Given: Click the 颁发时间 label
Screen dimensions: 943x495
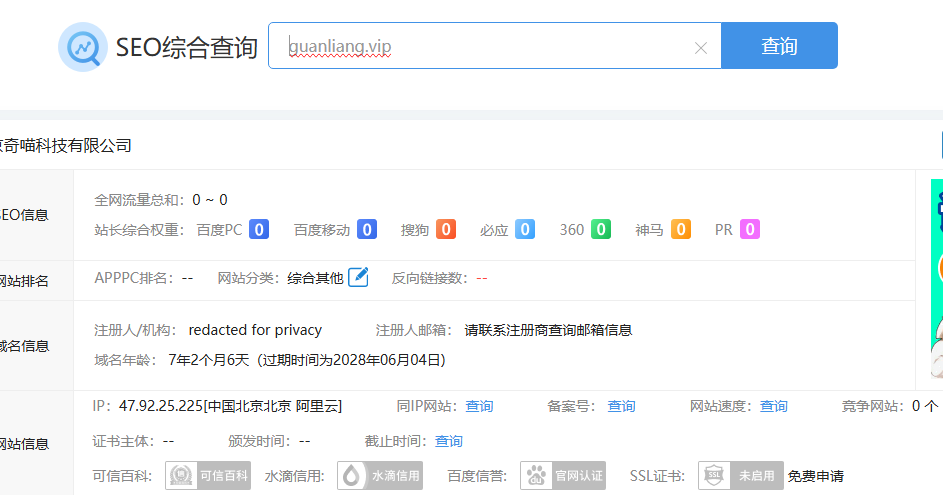Looking at the screenshot, I should click(x=260, y=441).
